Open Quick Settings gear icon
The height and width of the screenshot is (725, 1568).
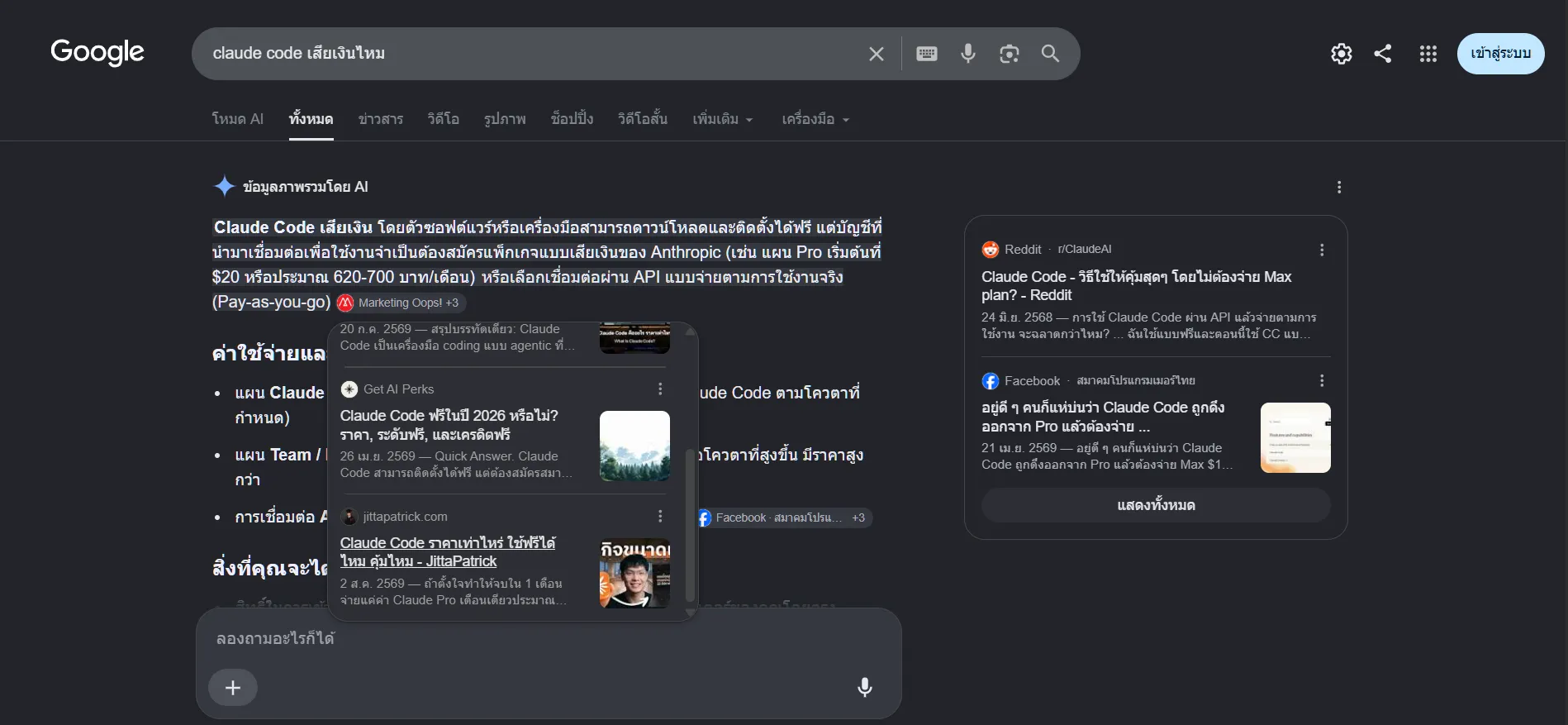1342,54
